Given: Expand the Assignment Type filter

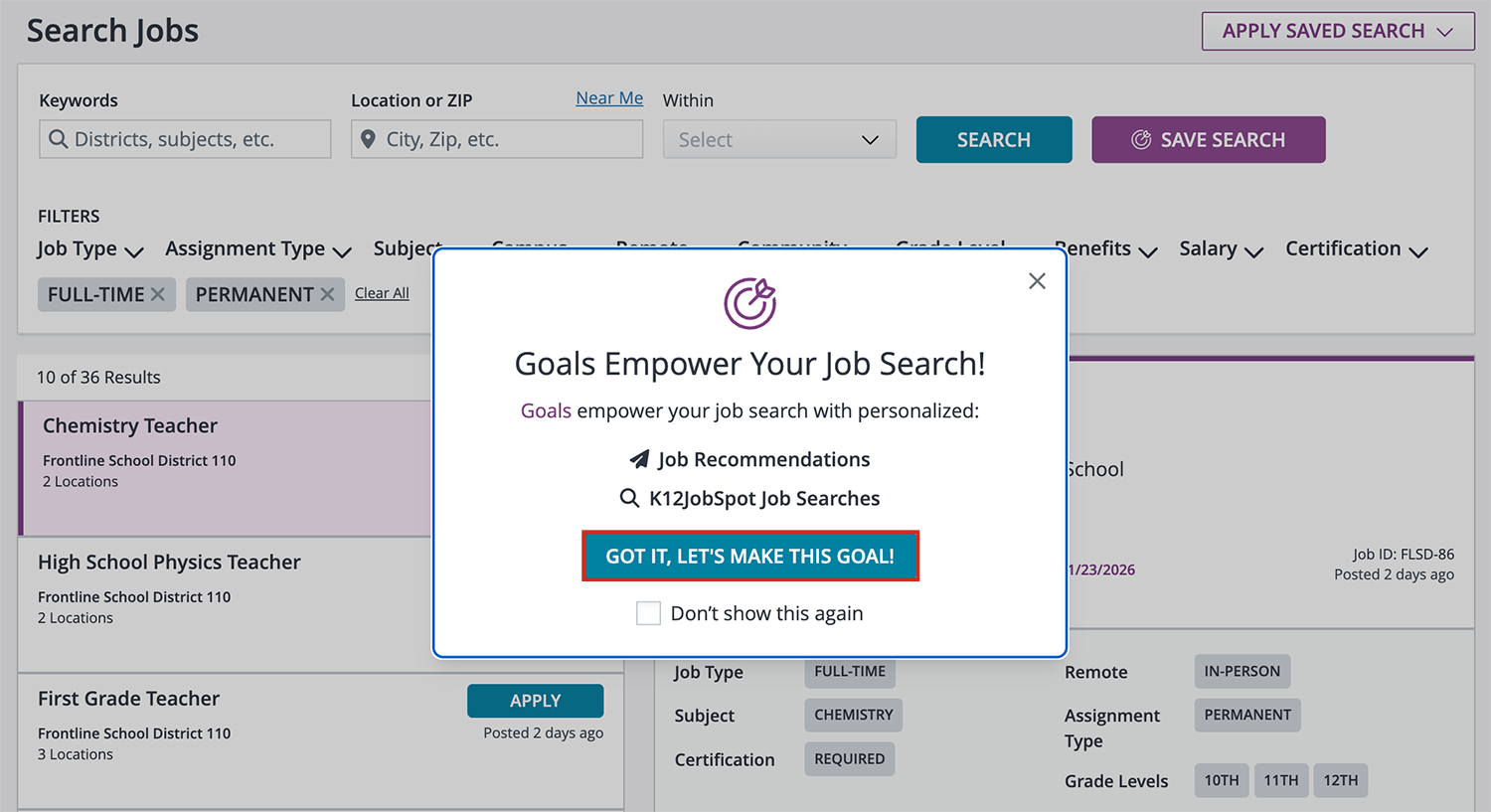Looking at the screenshot, I should point(258,249).
